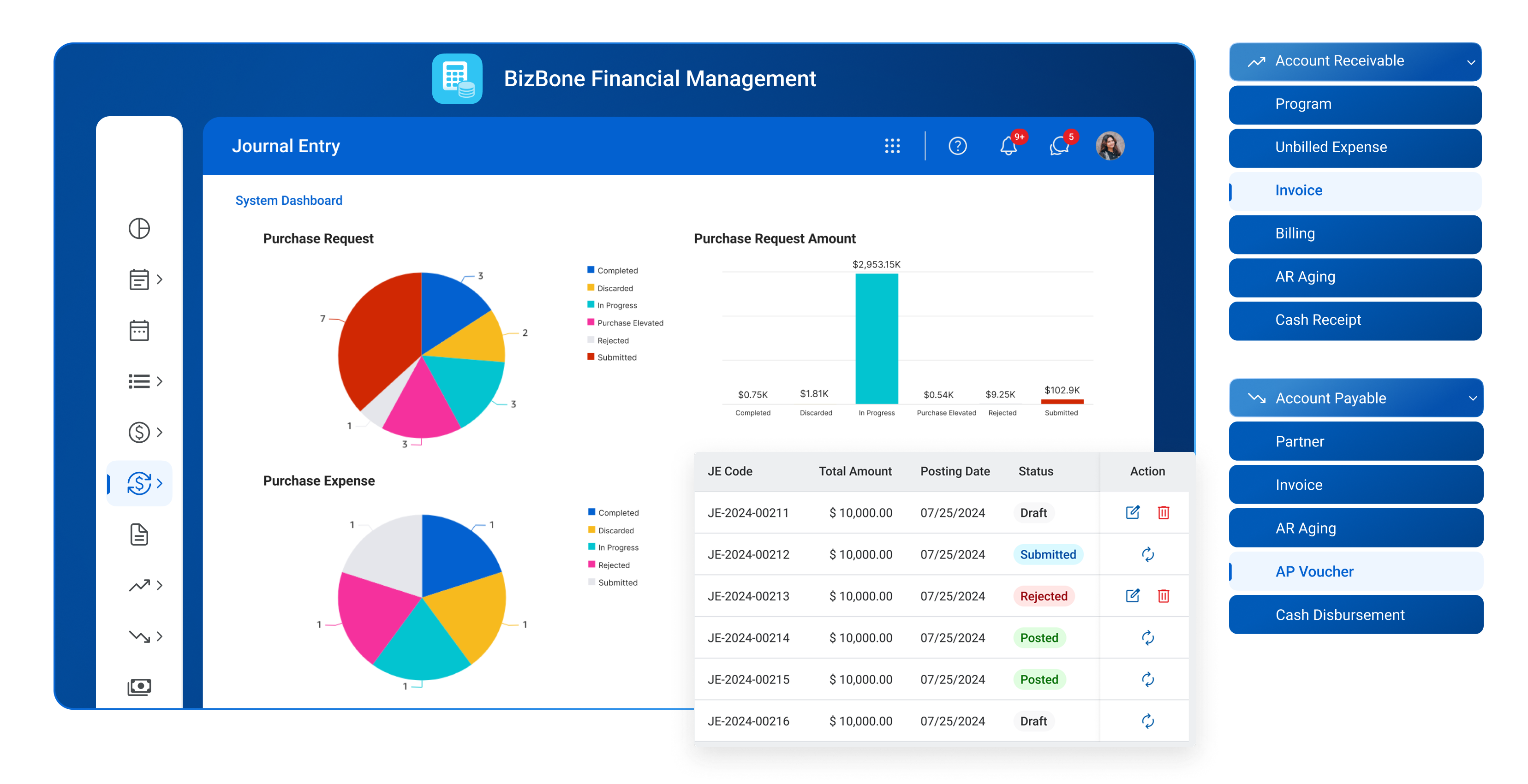This screenshot has width=1528, height=784.
Task: Sort by the JE Code column header
Action: coord(729,471)
